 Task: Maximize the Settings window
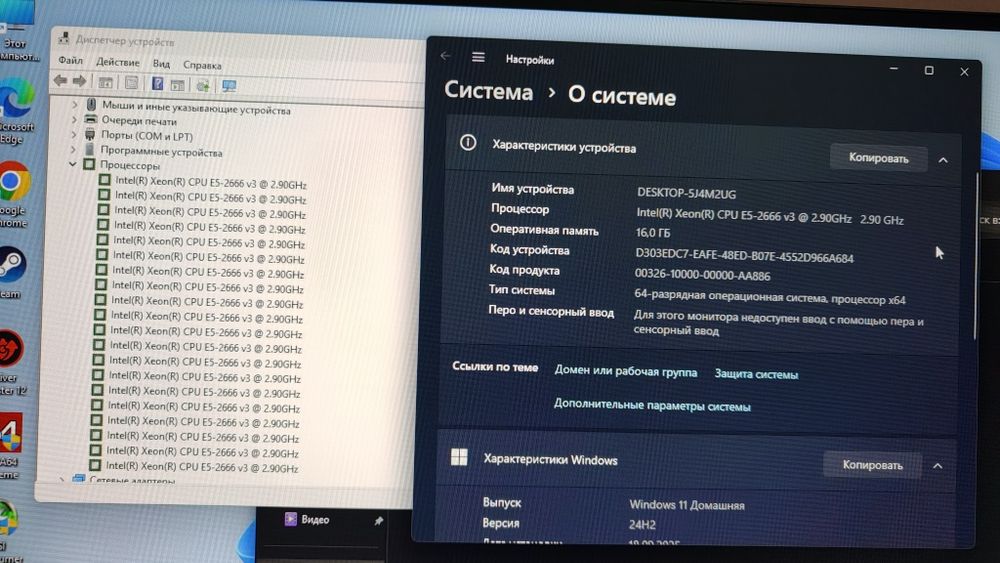click(x=929, y=70)
